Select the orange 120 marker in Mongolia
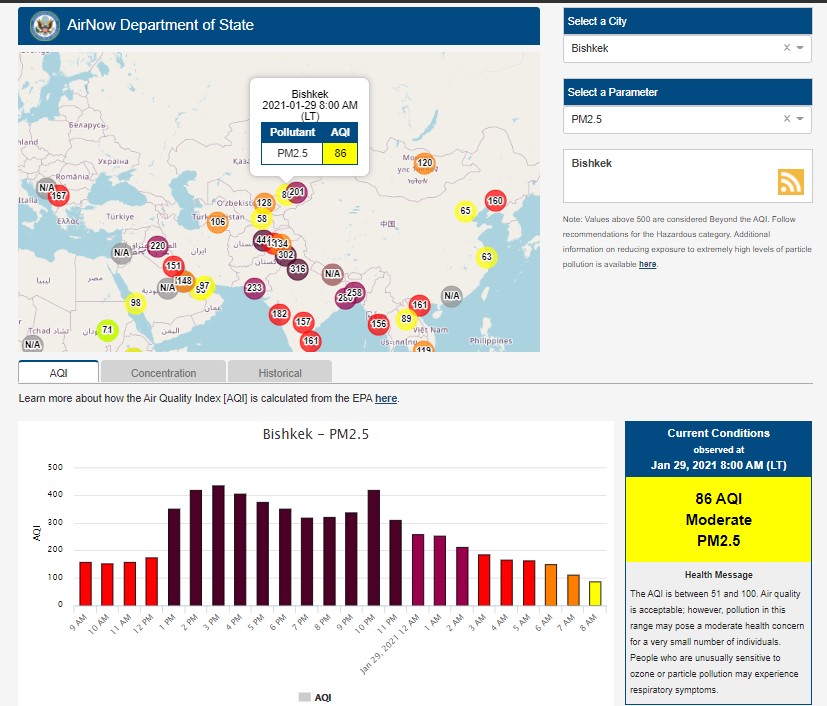827x706 pixels. pos(424,163)
